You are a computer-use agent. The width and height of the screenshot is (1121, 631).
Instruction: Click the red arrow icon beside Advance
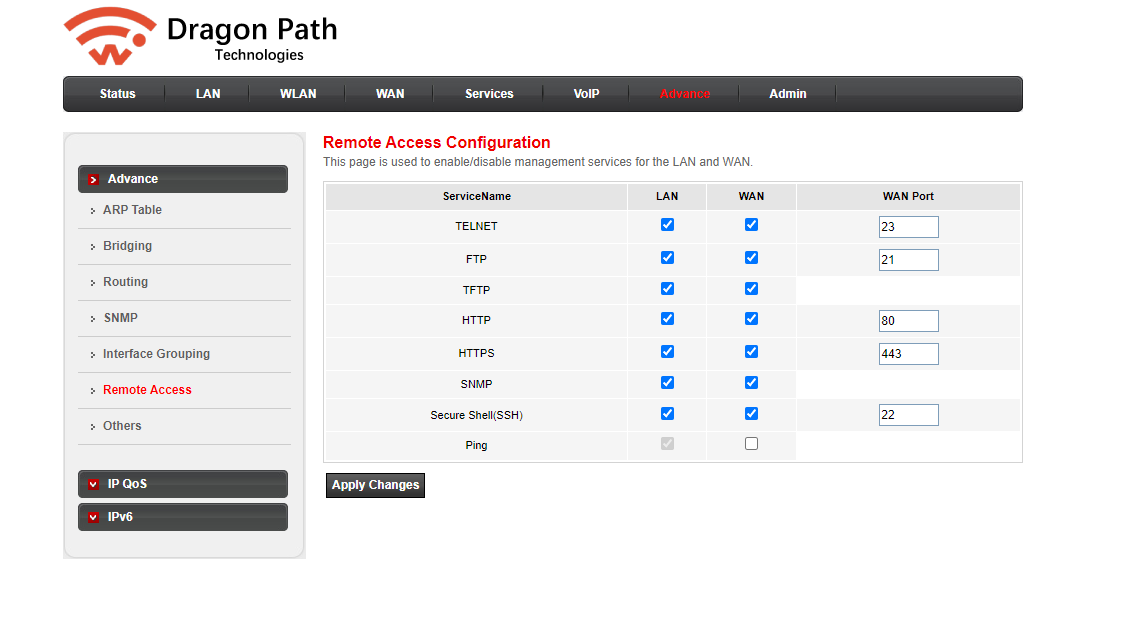(93, 179)
